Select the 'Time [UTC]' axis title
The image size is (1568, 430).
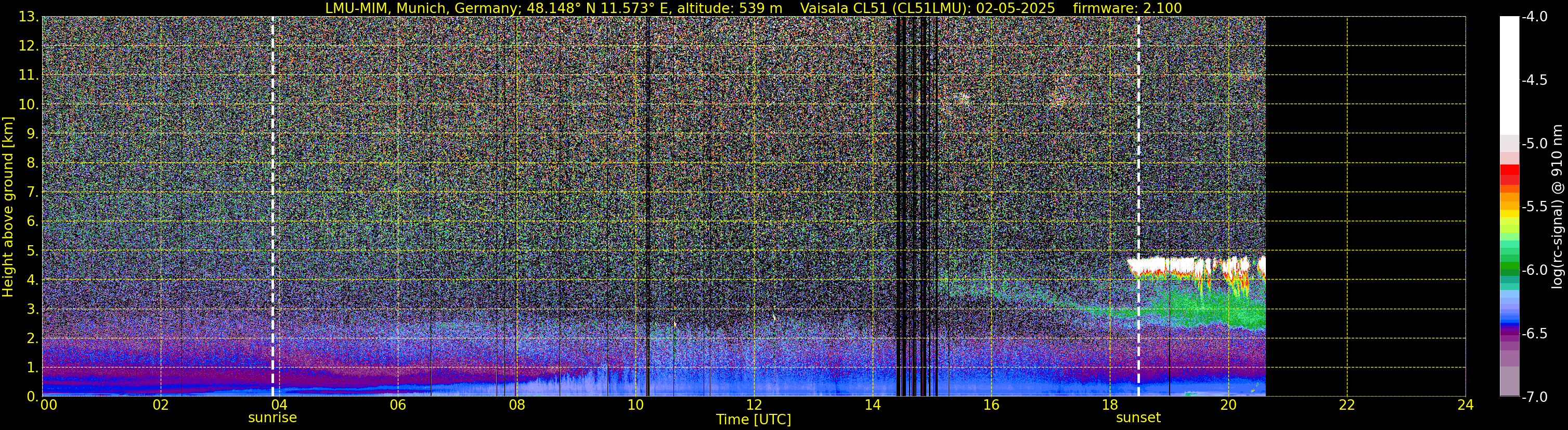coord(754,419)
